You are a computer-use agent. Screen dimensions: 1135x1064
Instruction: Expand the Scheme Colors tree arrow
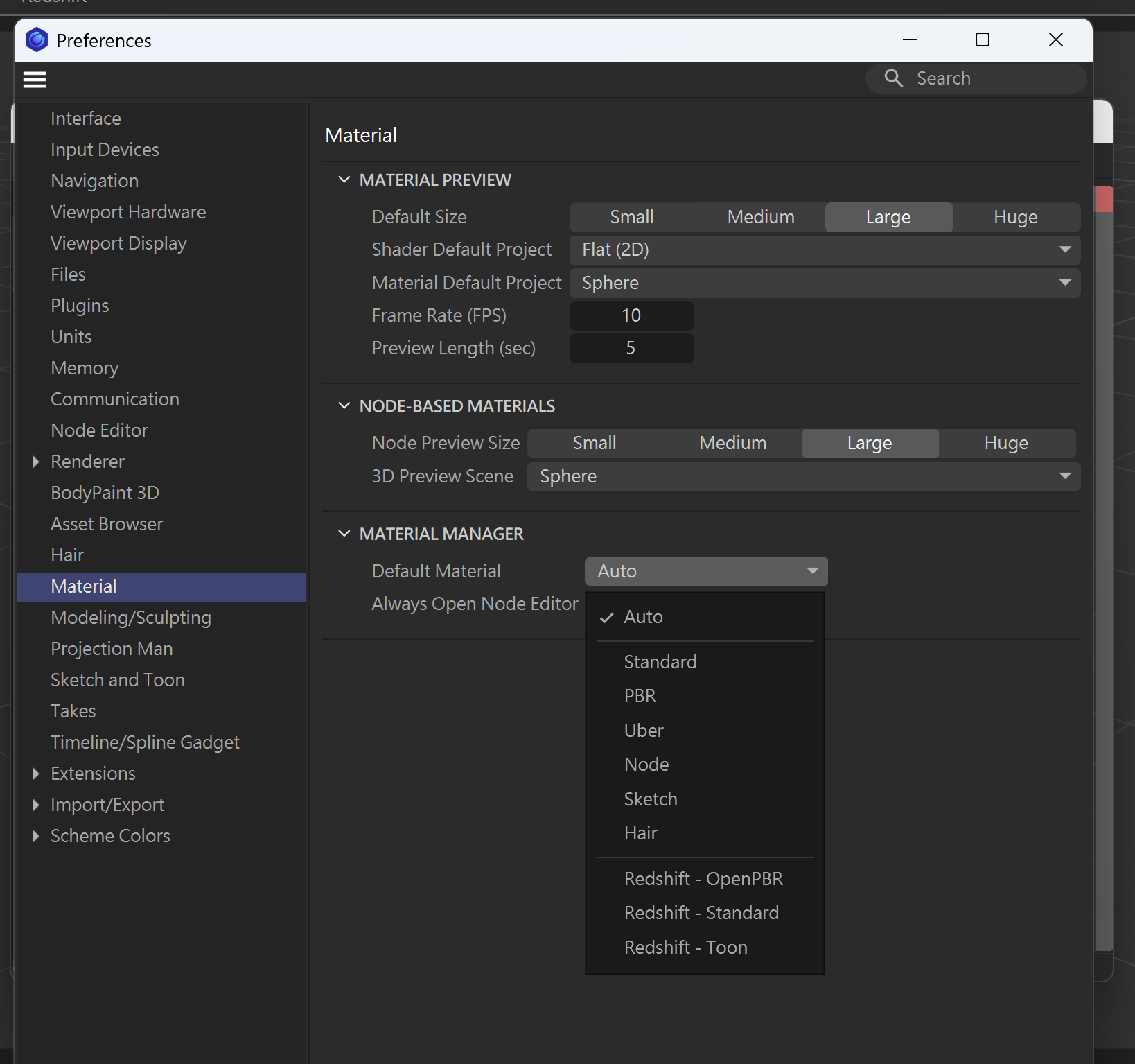pos(36,836)
